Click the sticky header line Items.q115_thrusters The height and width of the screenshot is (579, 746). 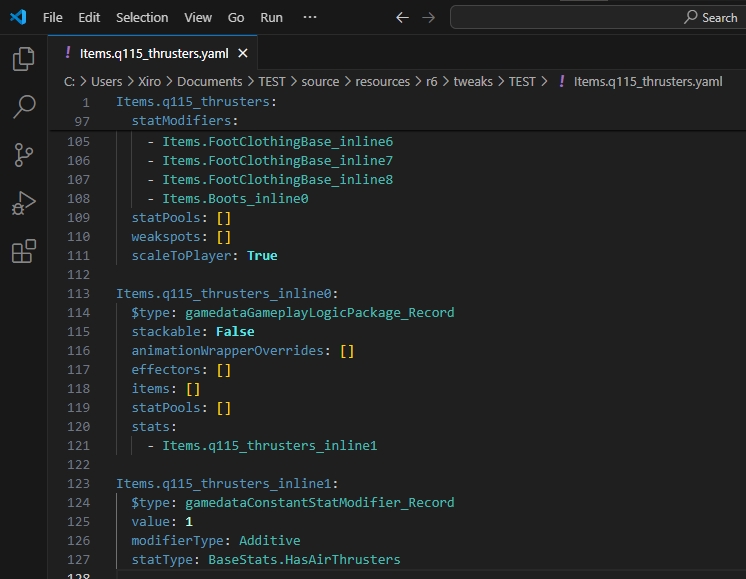[196, 102]
